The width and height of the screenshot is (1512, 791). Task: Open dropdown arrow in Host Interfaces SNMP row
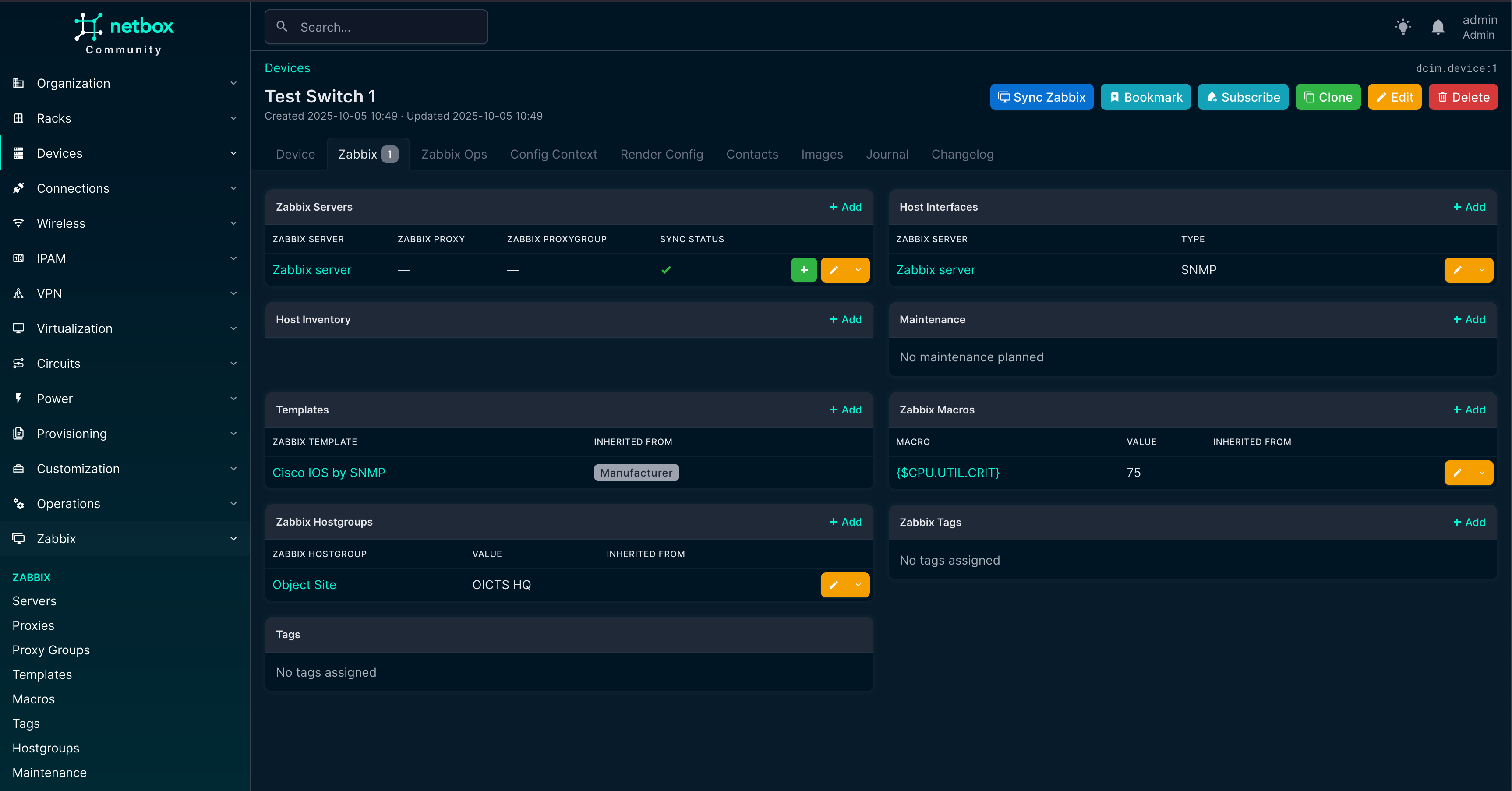pos(1482,270)
